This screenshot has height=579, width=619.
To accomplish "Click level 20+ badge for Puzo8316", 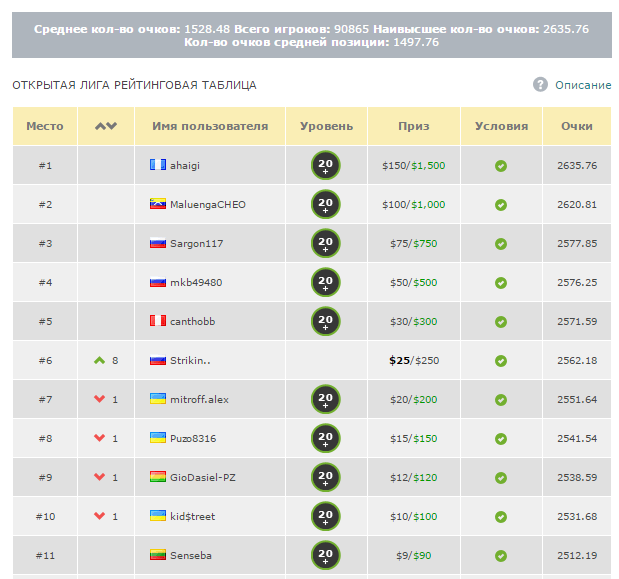I will click(x=326, y=438).
